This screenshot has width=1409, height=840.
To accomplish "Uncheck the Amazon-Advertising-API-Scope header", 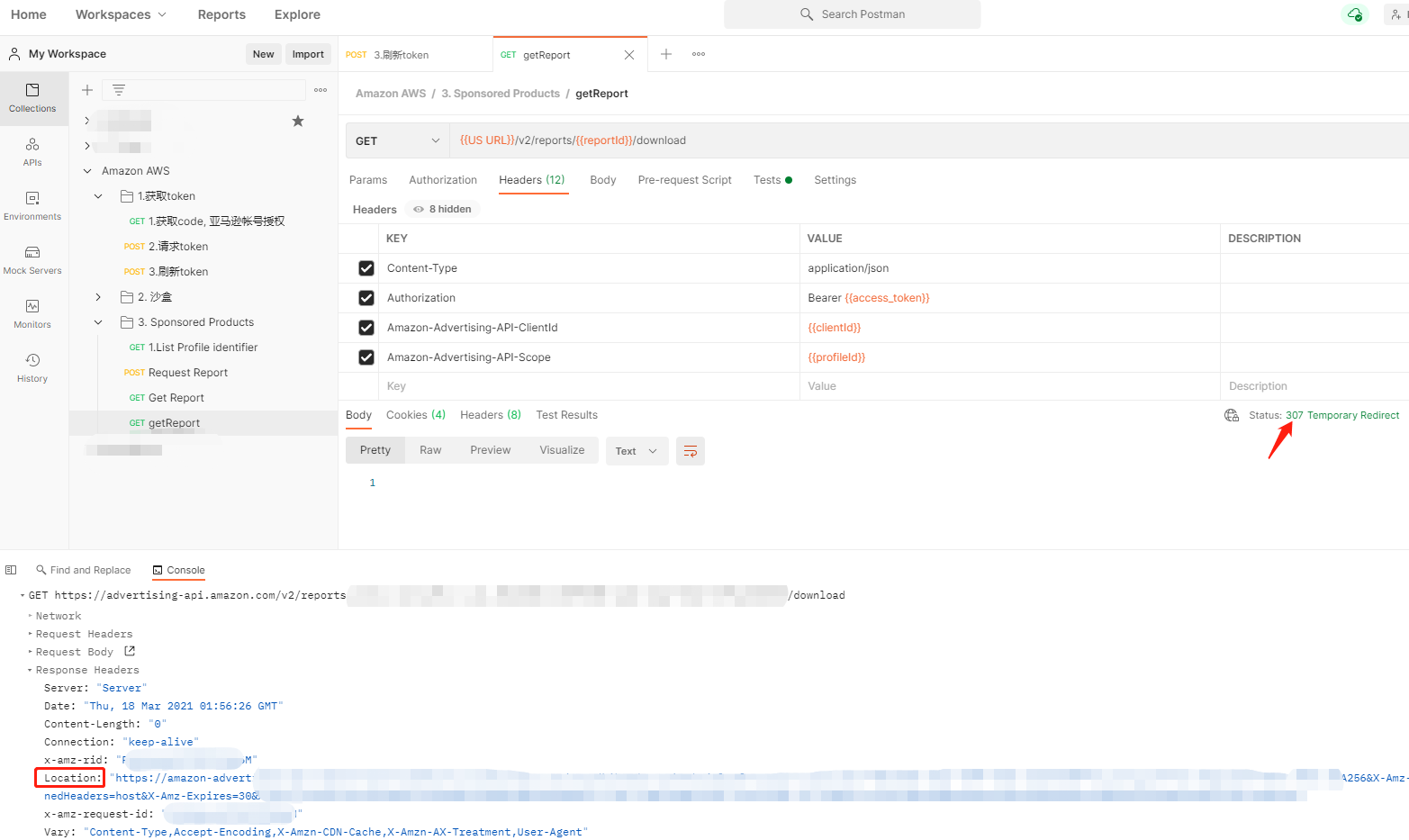I will pos(366,357).
